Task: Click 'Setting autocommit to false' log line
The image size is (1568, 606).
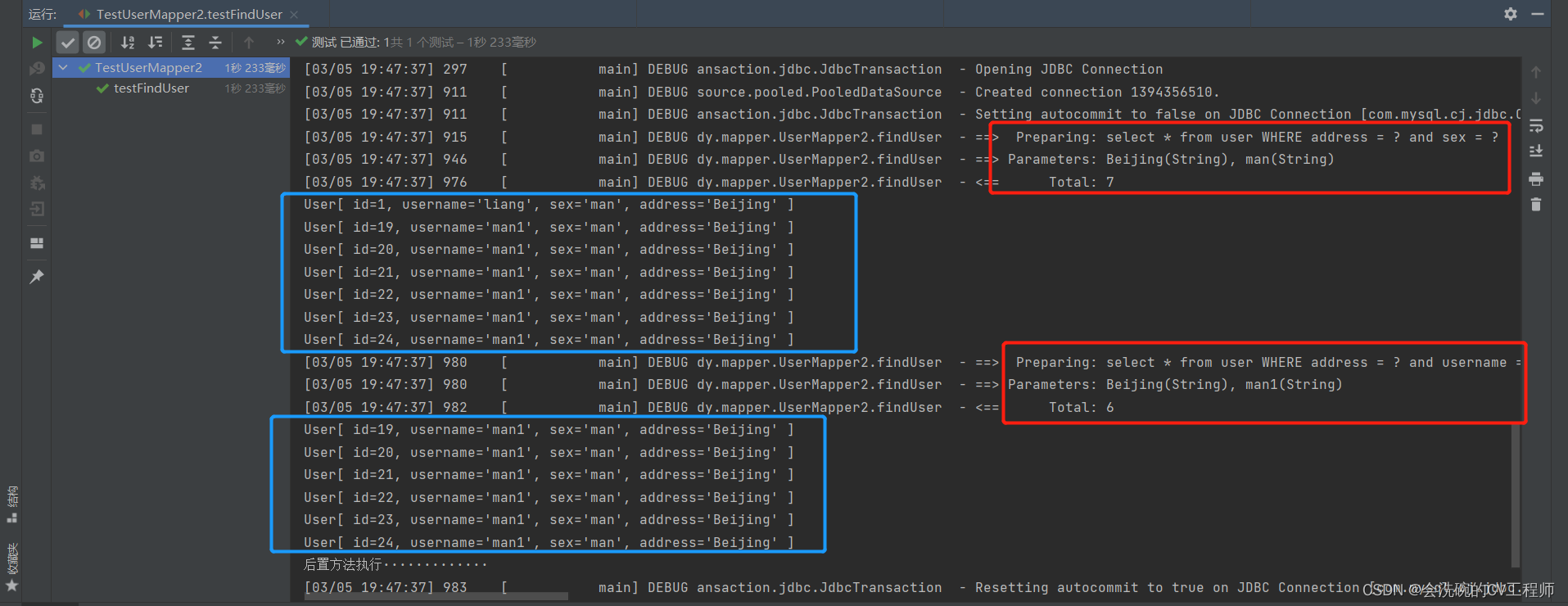Action: click(1248, 115)
